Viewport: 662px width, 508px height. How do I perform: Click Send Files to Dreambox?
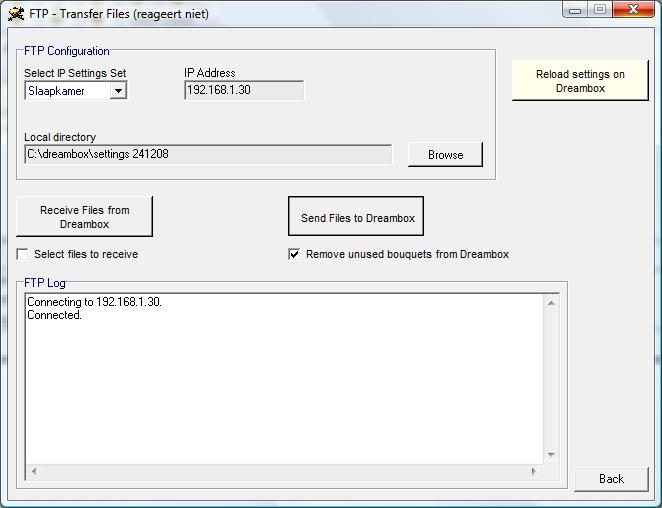[x=356, y=216]
